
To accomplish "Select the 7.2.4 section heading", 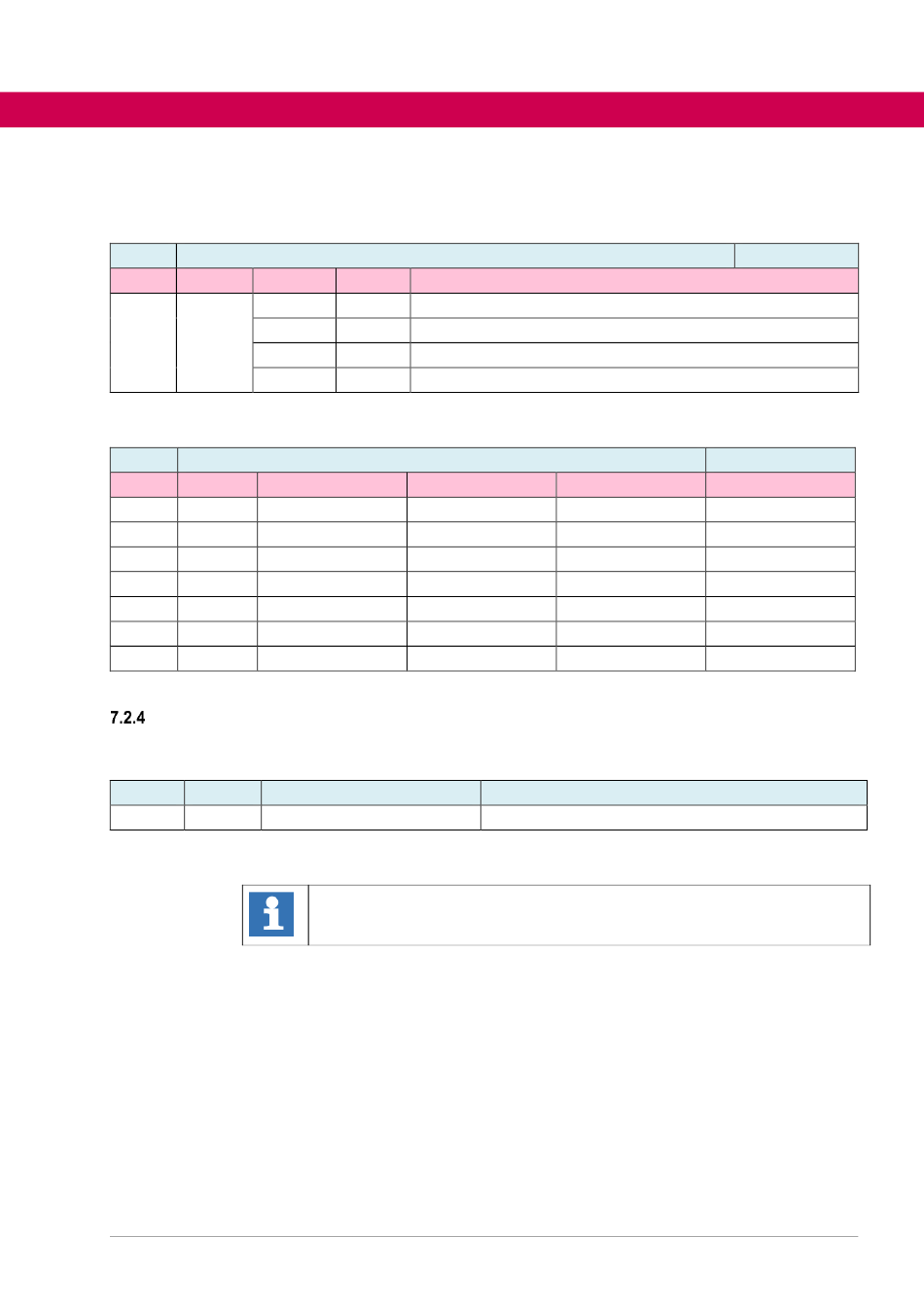I will click(127, 718).
